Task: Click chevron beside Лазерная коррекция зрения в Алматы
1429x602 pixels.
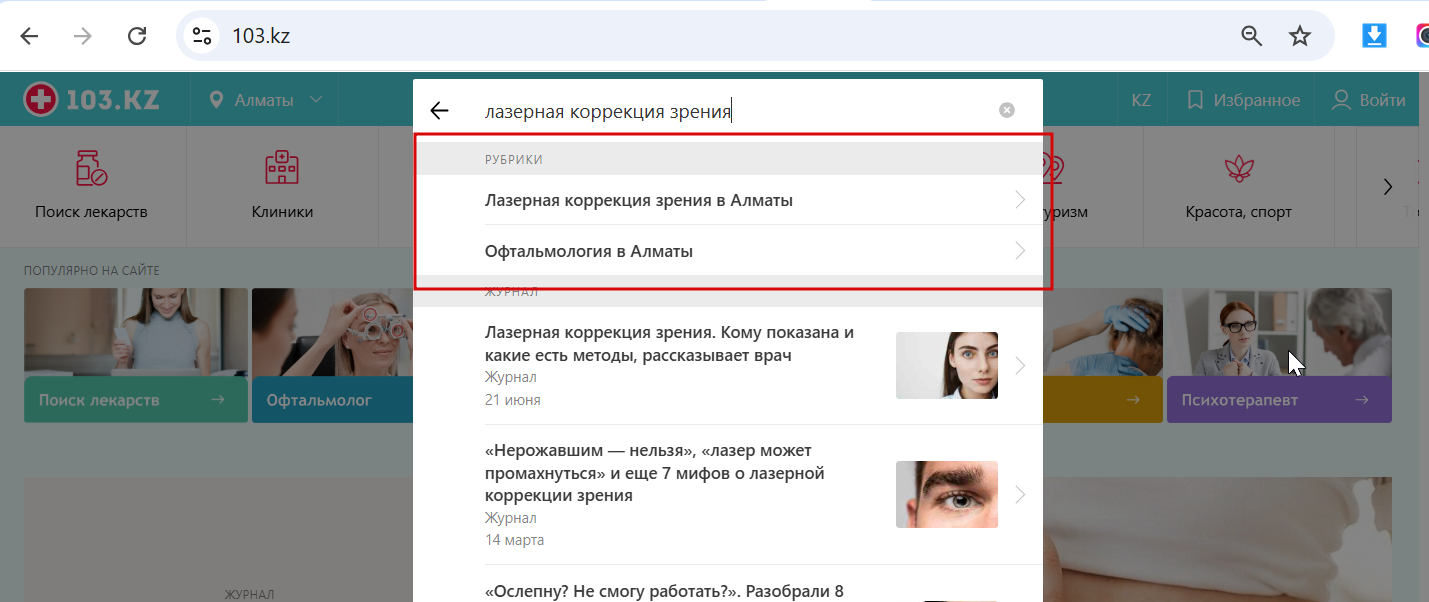Action: click(1020, 200)
